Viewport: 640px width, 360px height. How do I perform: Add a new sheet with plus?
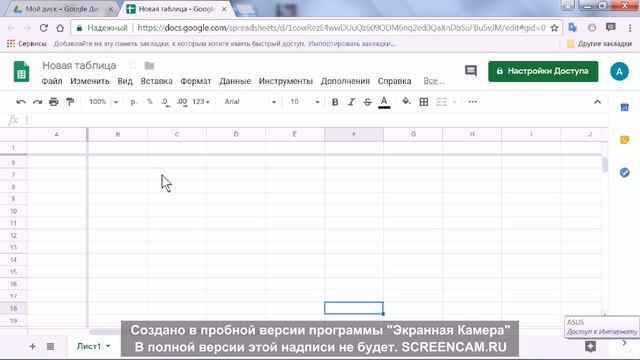click(32, 347)
